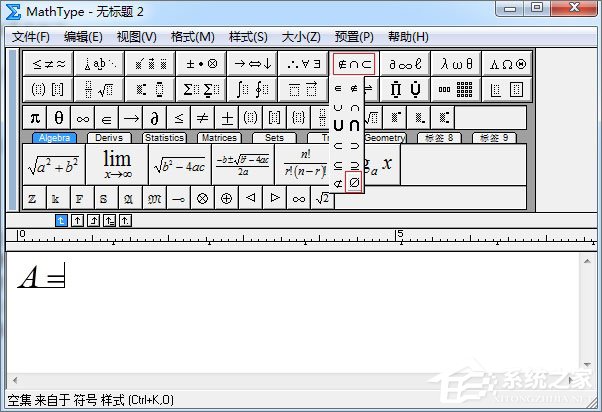This screenshot has height=412, width=602.
Task: Insert the infinity symbol from symbol bar
Action: 83,118
